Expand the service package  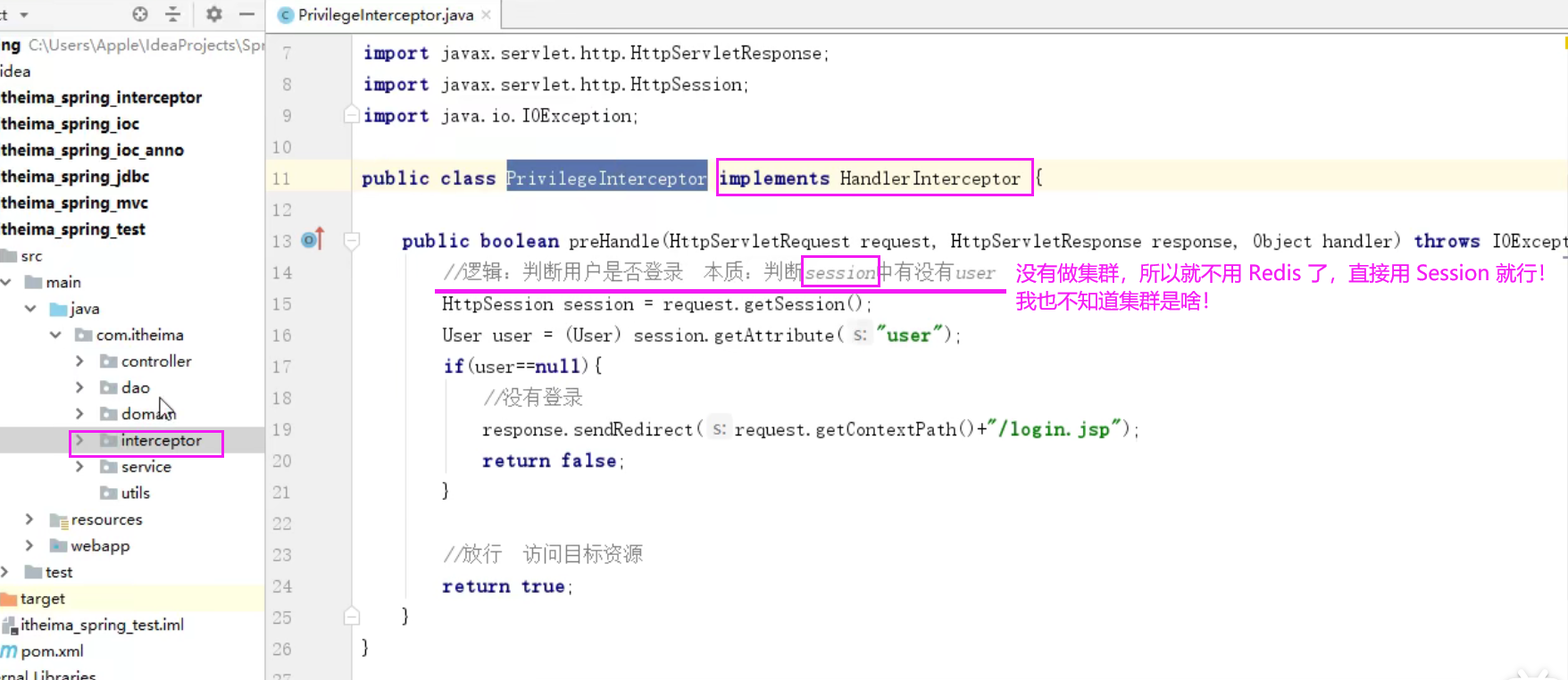click(79, 467)
